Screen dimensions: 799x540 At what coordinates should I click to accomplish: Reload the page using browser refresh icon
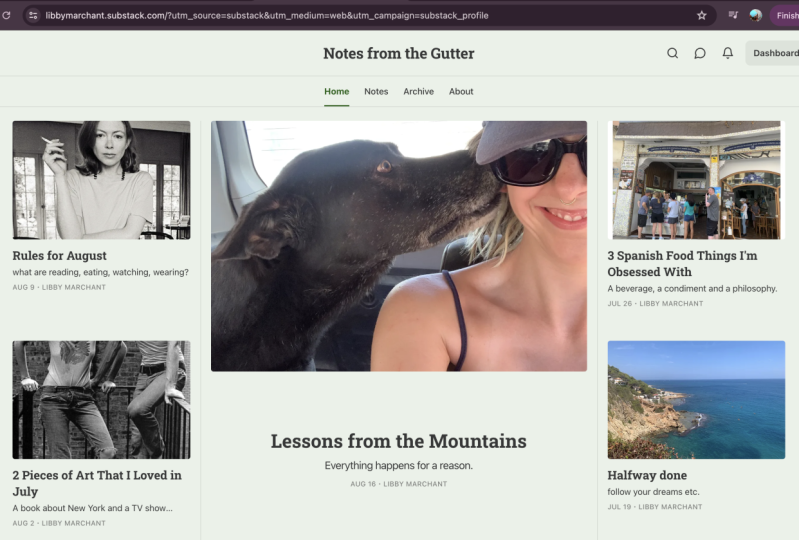click(6, 15)
